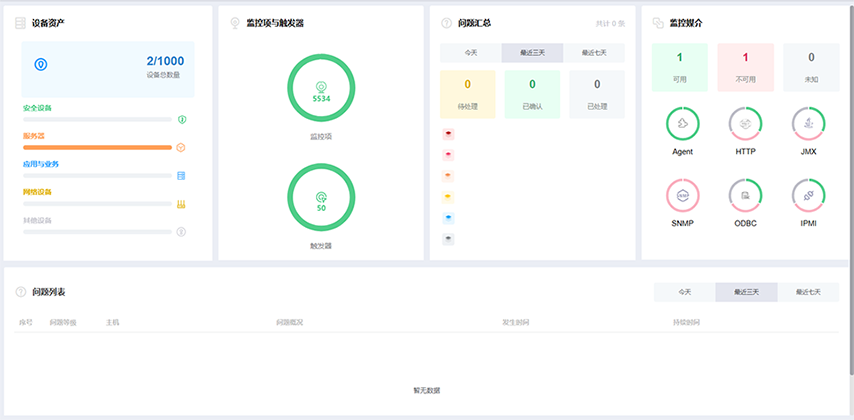This screenshot has height=420, width=854.
Task: Click the 发生时间 column header
Action: (515, 322)
